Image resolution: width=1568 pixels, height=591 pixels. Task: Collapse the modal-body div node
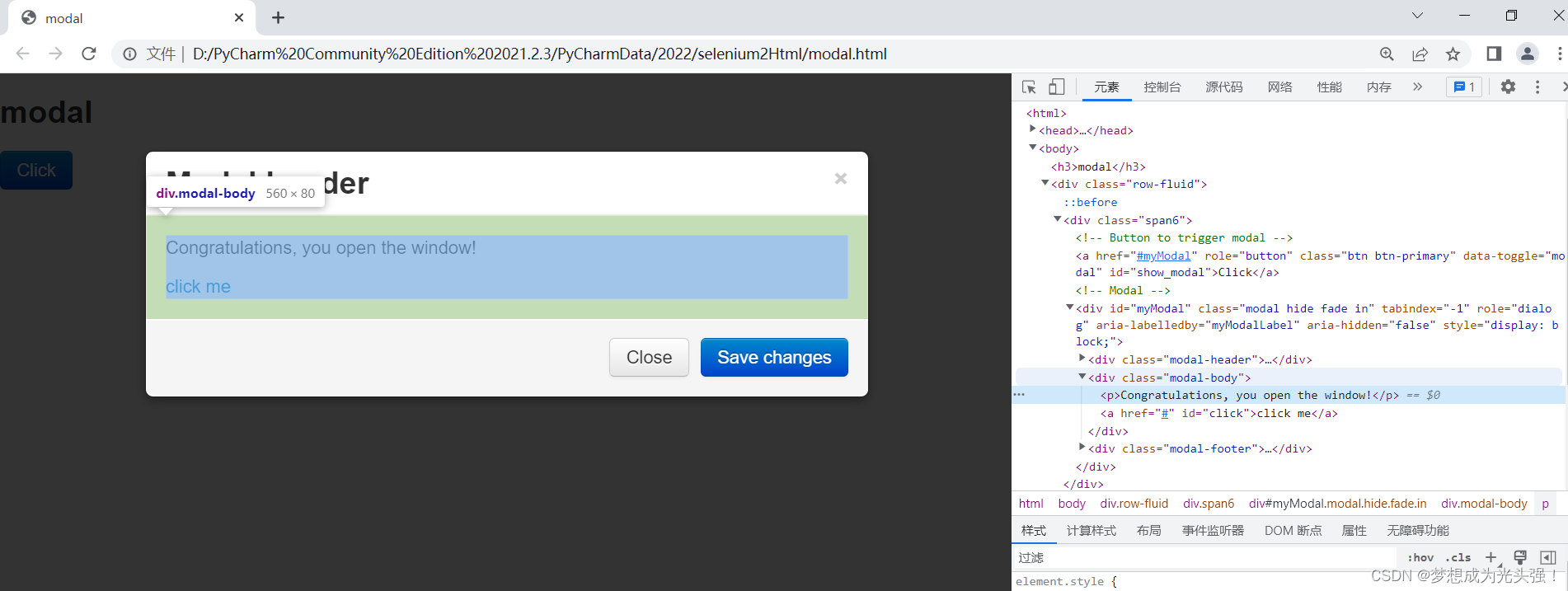coord(1082,377)
